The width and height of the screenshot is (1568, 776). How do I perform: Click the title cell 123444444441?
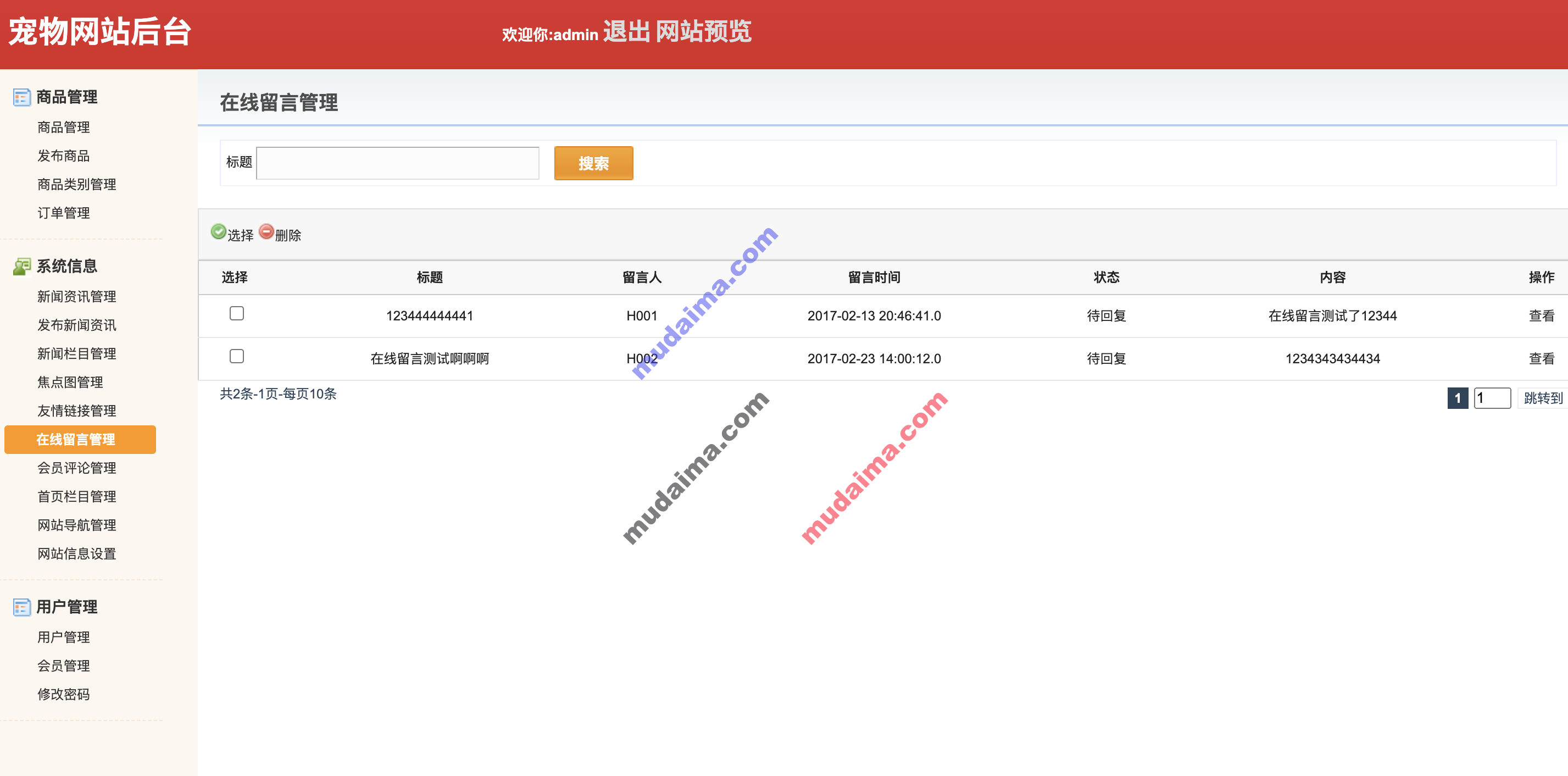coord(430,315)
